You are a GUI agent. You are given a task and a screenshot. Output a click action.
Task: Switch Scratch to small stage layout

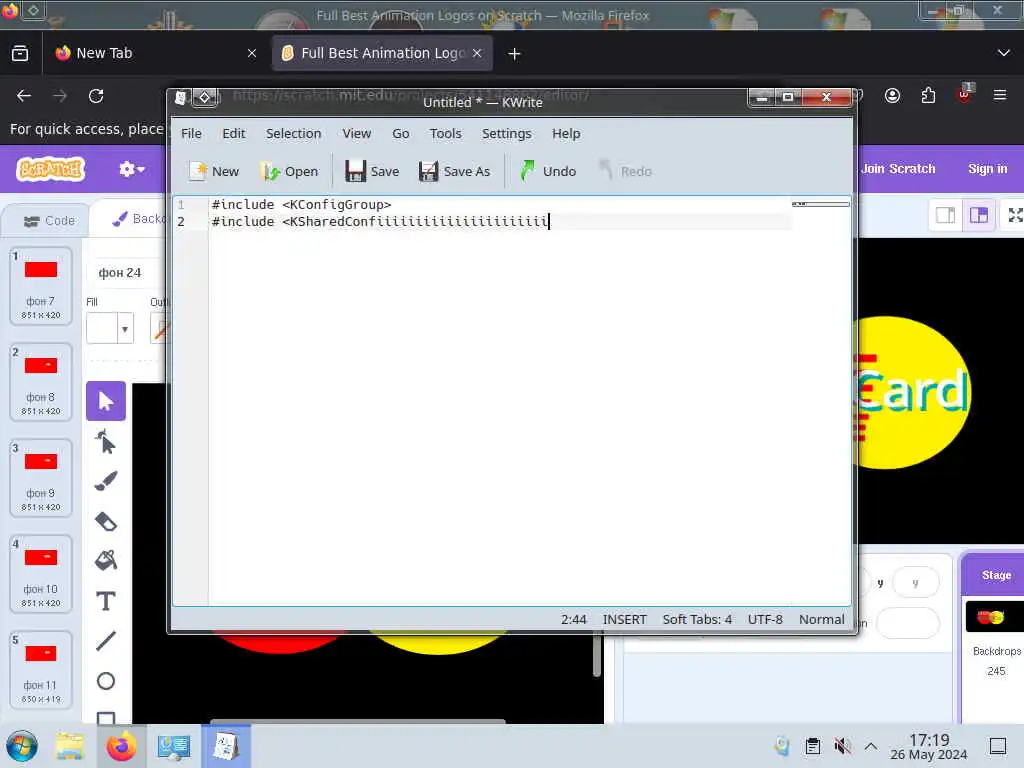click(x=946, y=215)
